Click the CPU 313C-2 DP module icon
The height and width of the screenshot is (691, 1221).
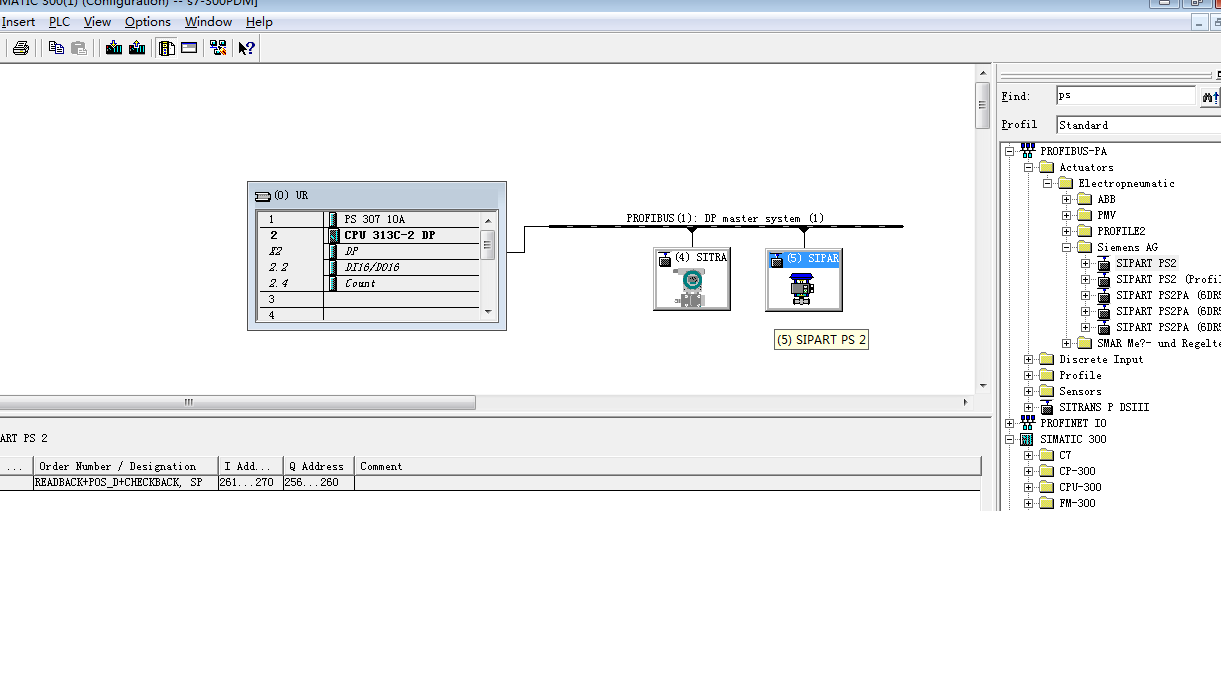pos(332,235)
